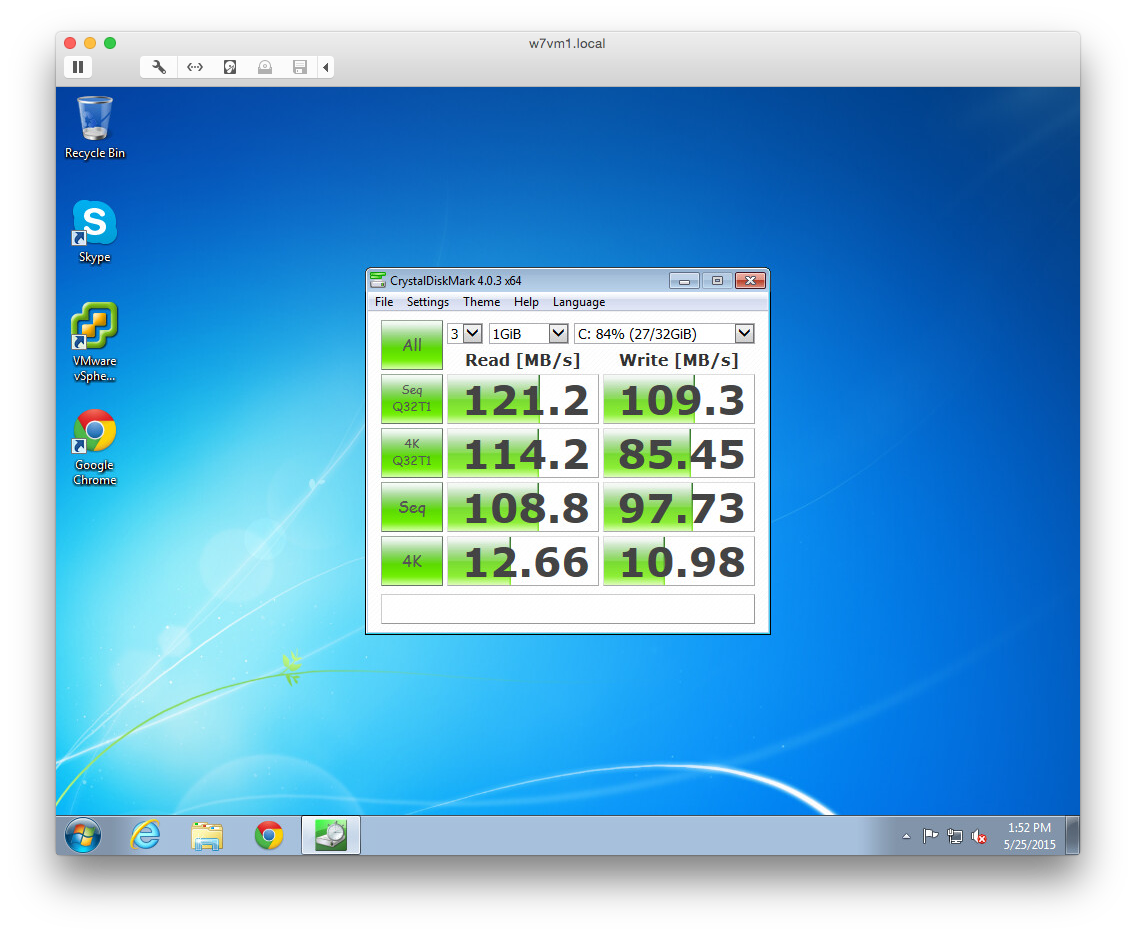Image resolution: width=1136 pixels, height=935 pixels.
Task: Open the Theme menu
Action: pos(481,302)
